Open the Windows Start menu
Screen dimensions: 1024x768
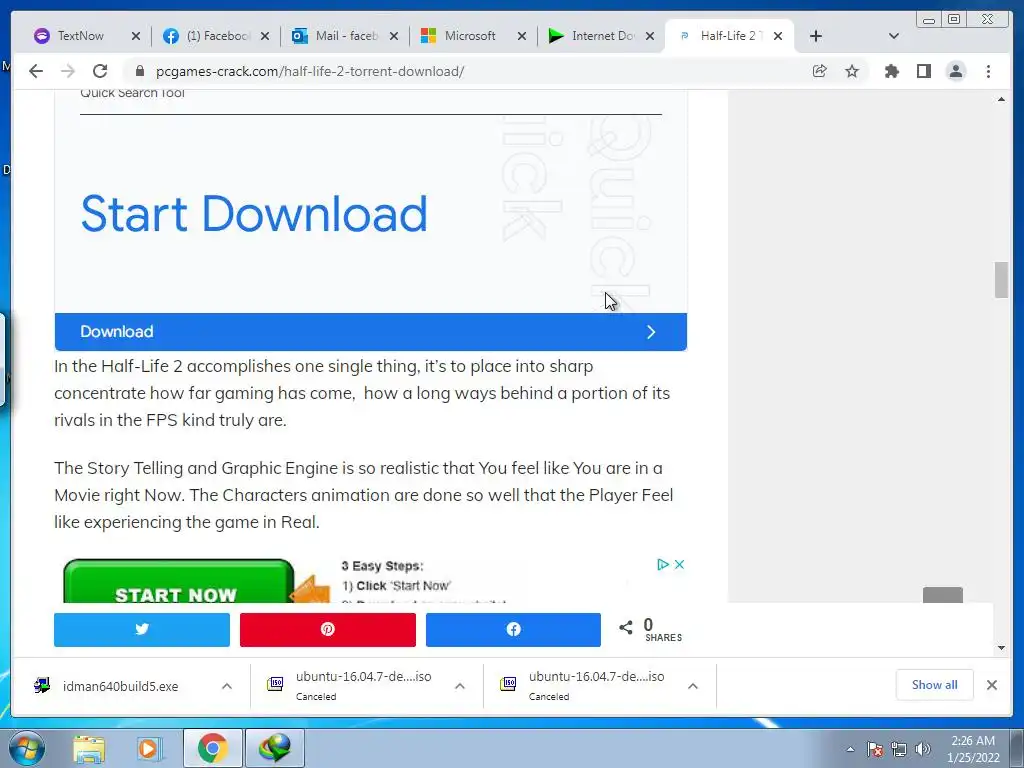point(27,748)
